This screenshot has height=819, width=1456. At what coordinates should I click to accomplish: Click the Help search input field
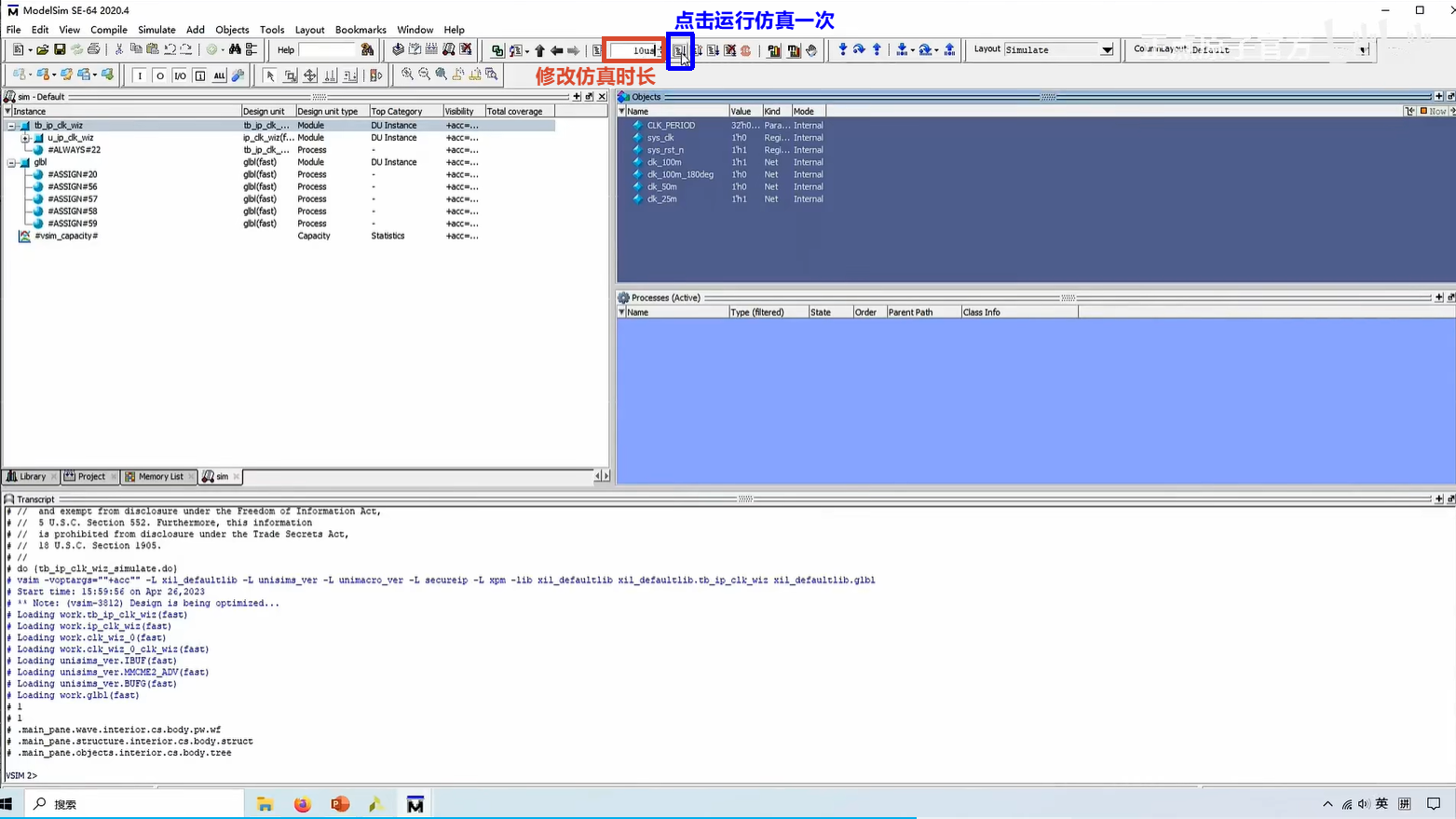click(x=327, y=49)
